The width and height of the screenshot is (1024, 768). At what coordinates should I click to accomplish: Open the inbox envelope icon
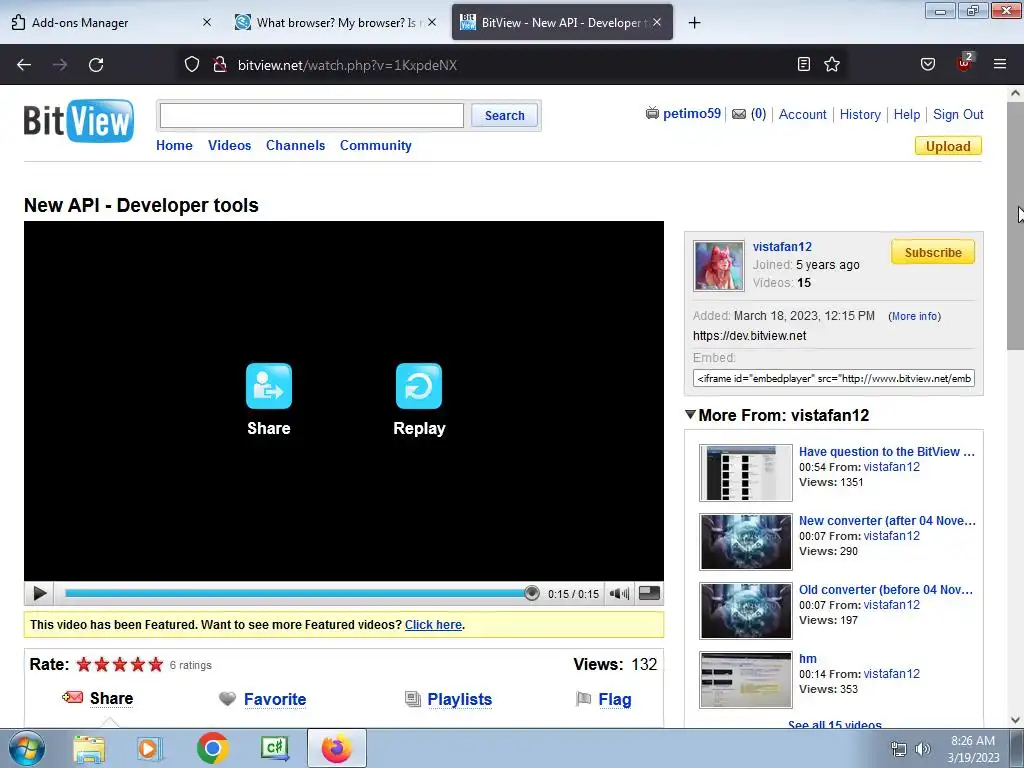739,114
